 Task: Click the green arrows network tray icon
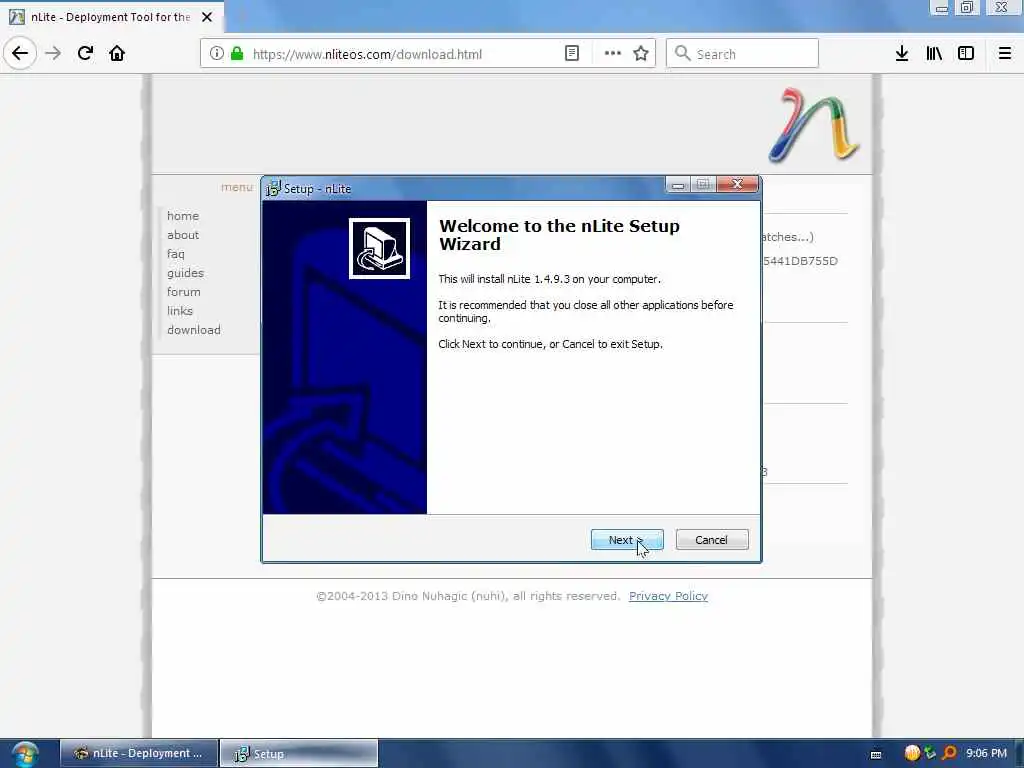930,753
